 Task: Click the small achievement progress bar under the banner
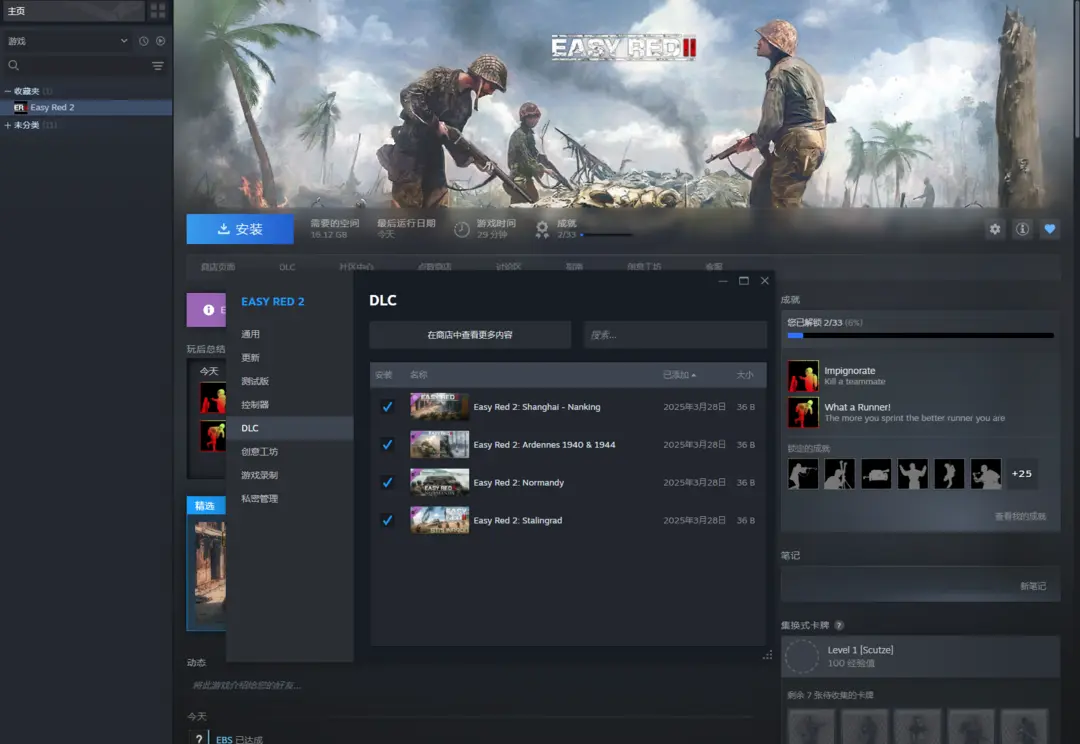(606, 235)
